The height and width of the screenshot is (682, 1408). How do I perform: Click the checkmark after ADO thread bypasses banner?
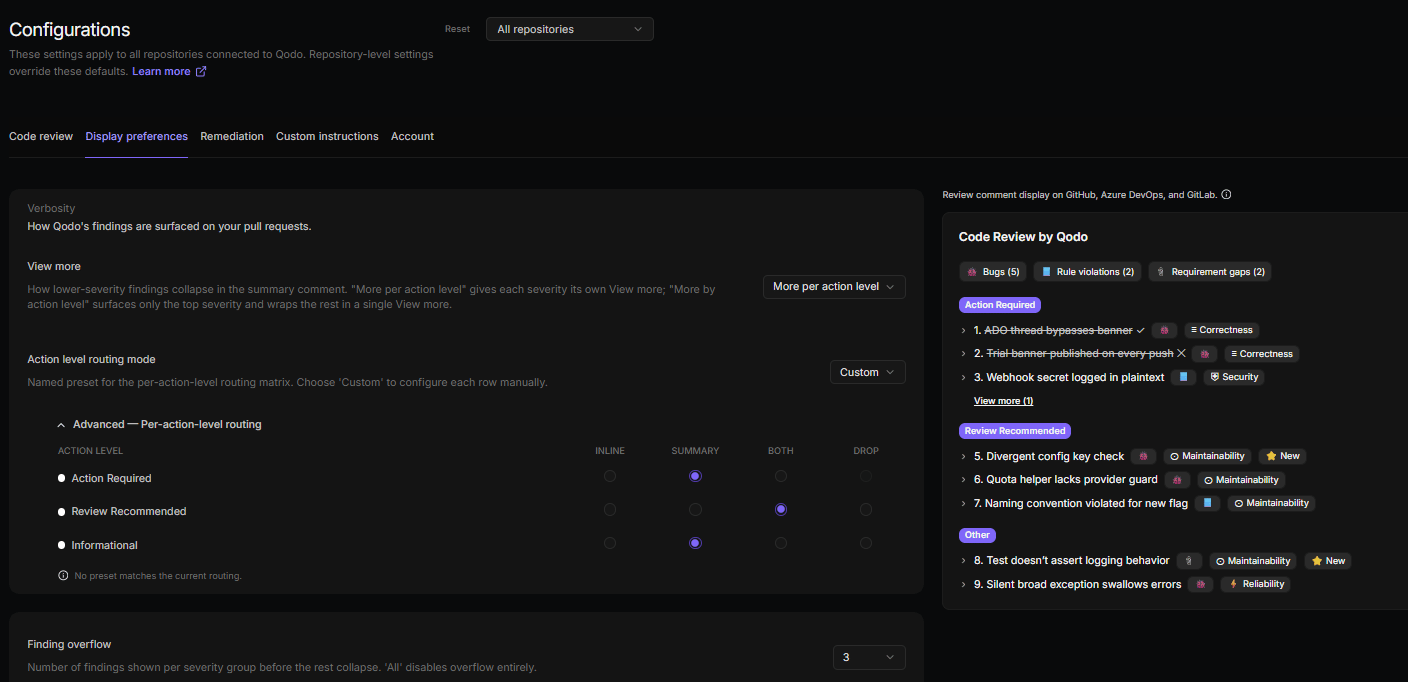tap(1141, 330)
